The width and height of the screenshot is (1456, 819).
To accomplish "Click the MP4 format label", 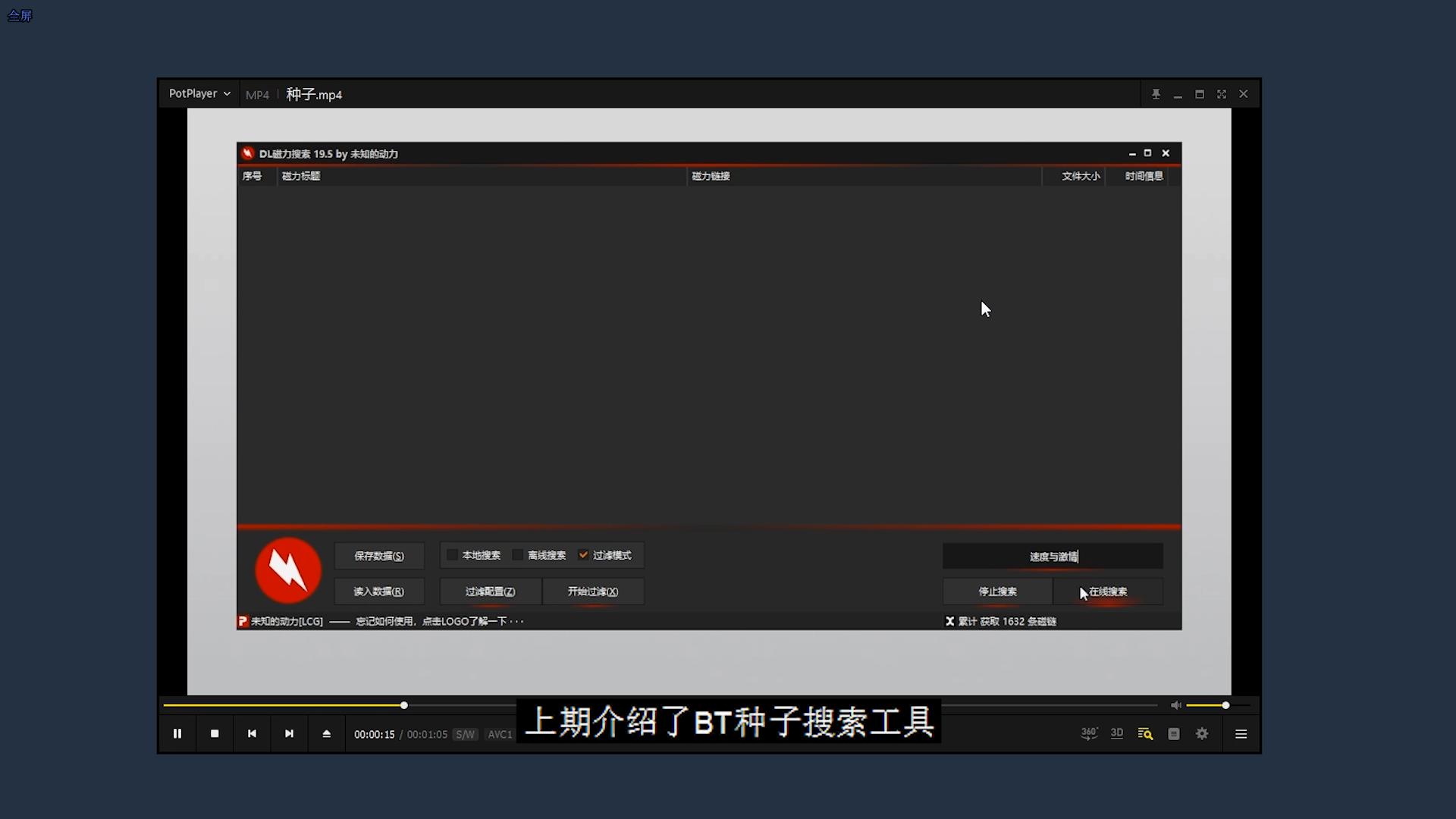I will pyautogui.click(x=257, y=95).
